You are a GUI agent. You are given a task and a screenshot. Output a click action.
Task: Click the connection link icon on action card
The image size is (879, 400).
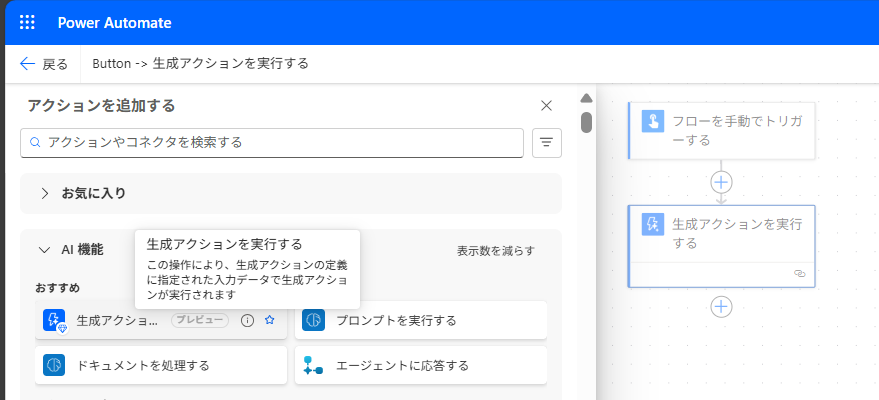click(798, 273)
